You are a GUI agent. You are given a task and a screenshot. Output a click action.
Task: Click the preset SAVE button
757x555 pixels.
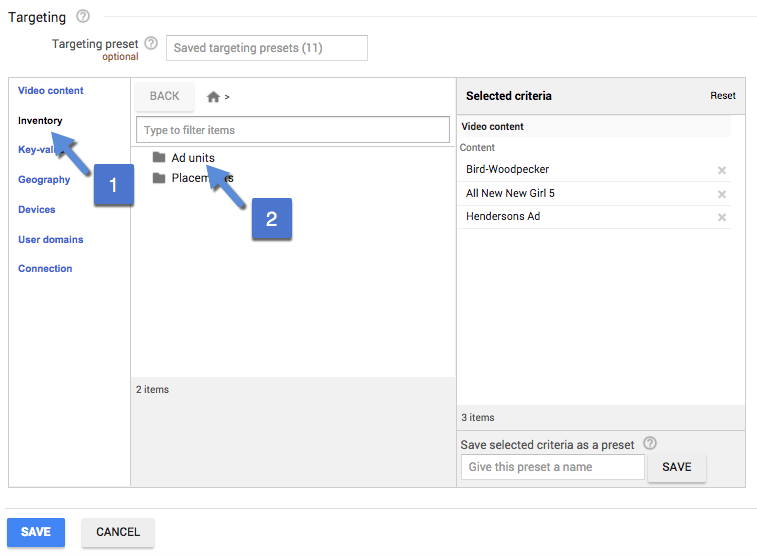pyautogui.click(x=676, y=467)
